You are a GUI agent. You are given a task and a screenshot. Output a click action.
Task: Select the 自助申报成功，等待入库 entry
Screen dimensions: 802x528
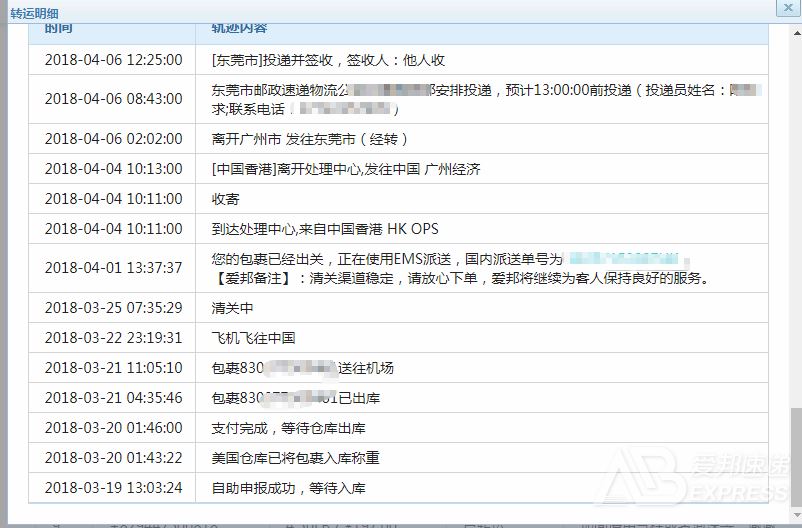pyautogui.click(x=288, y=488)
